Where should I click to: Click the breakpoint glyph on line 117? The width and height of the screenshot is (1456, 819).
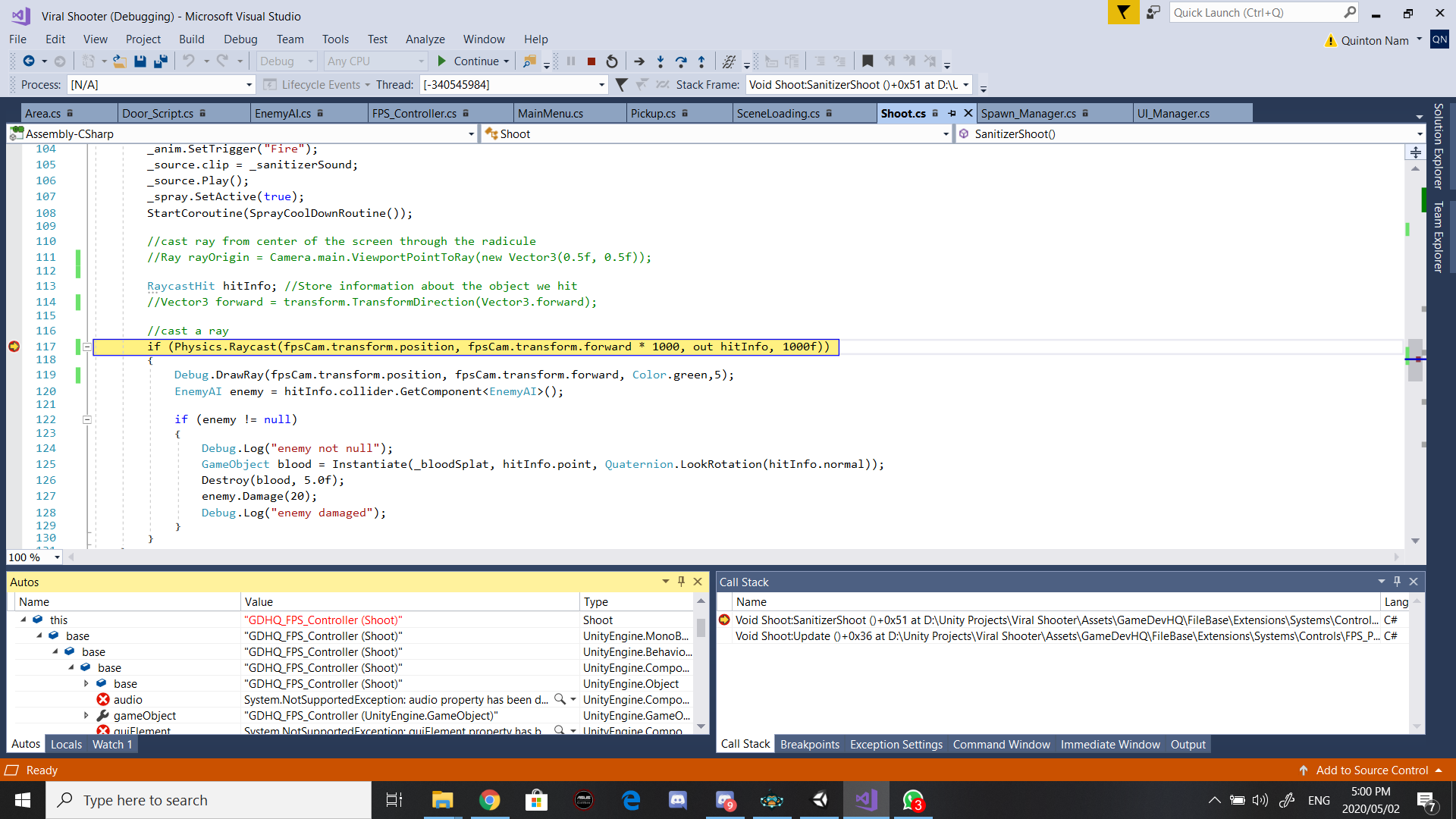[14, 347]
